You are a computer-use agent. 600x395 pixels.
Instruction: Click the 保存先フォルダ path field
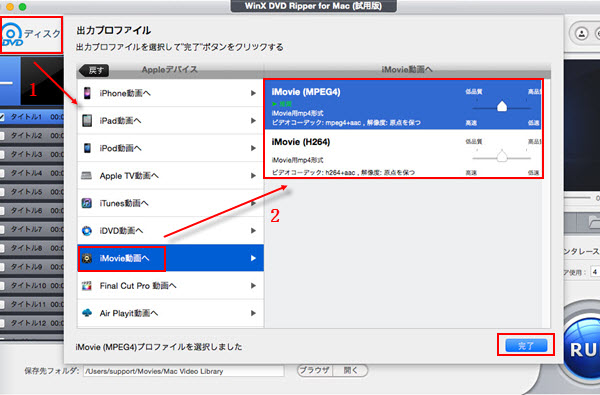(184, 371)
